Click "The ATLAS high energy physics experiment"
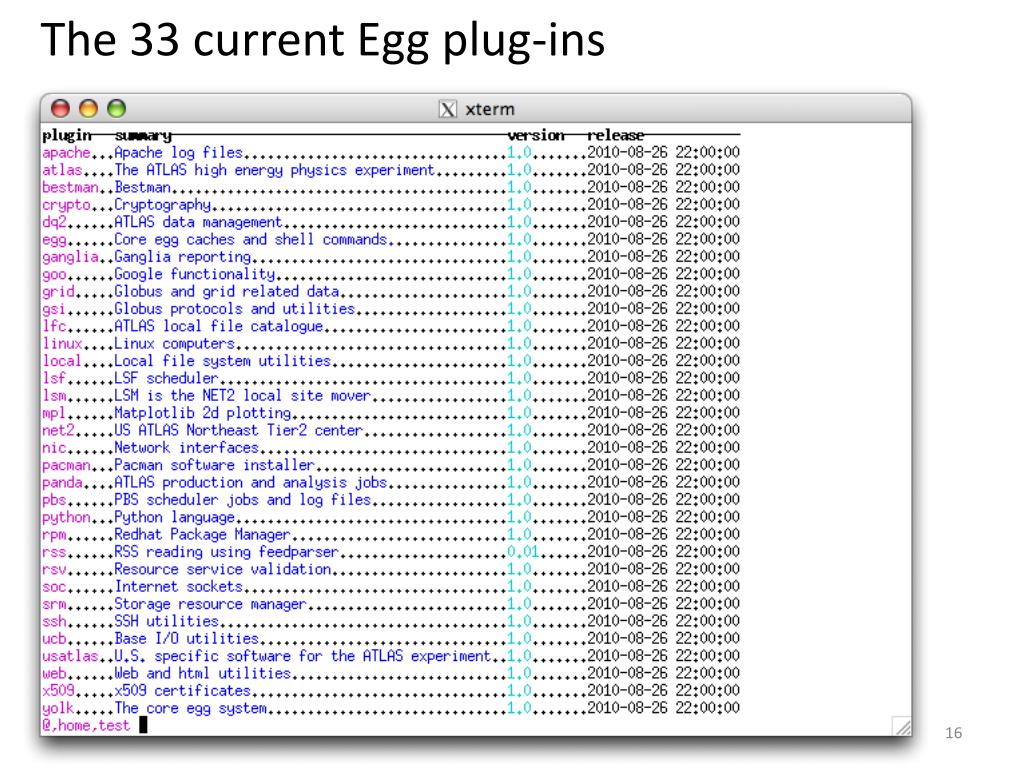 point(274,170)
